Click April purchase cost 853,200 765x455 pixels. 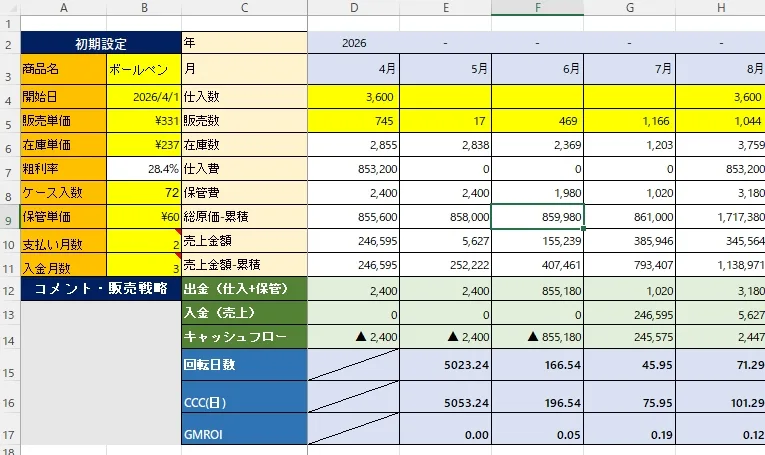pos(354,169)
